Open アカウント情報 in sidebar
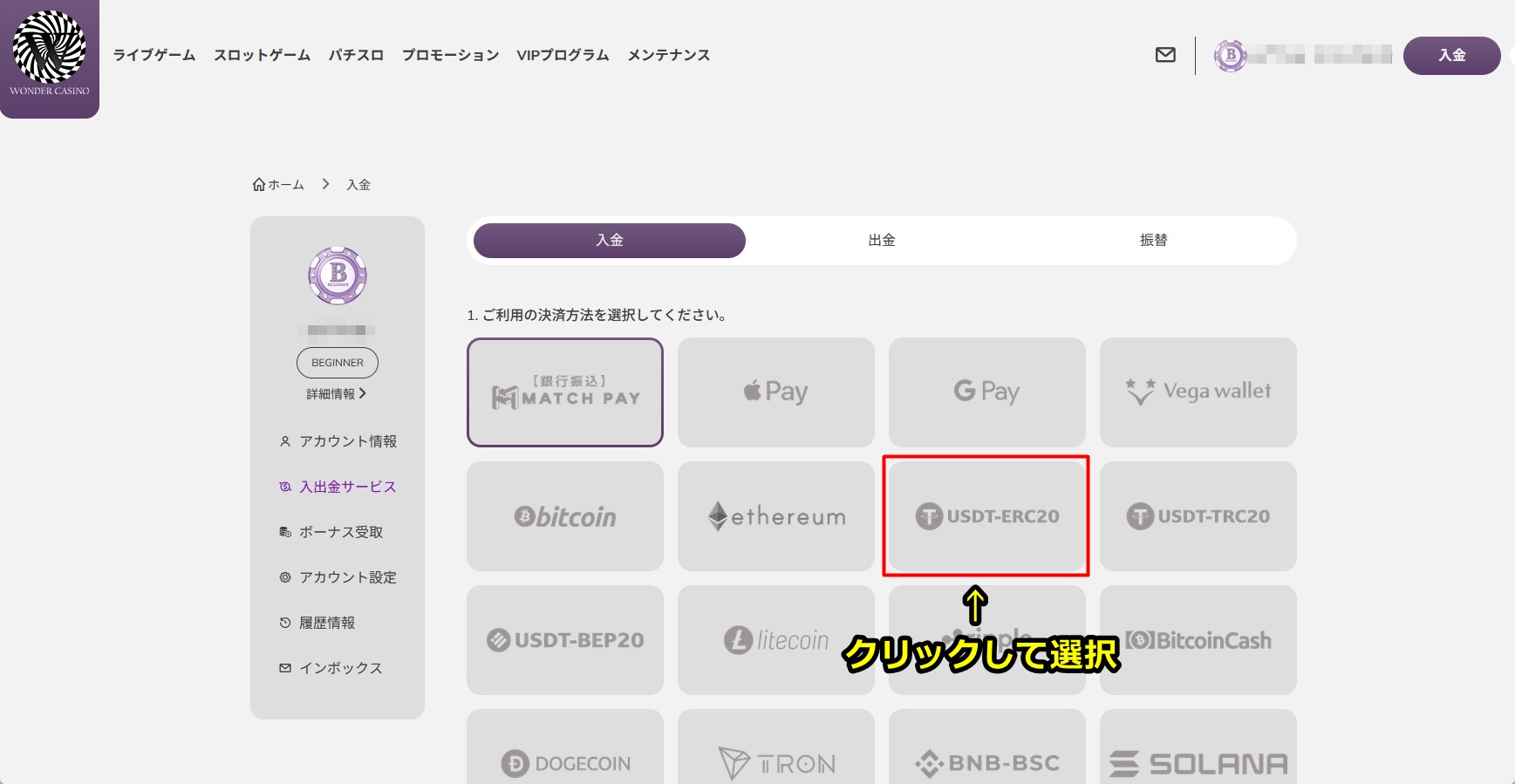Screen dimensions: 1515x784 point(338,441)
